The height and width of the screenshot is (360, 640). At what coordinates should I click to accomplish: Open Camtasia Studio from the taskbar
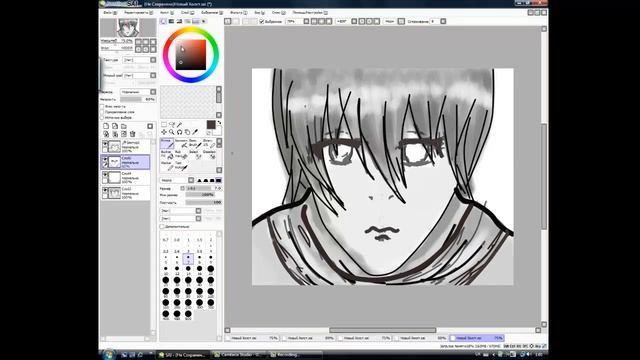click(x=238, y=355)
